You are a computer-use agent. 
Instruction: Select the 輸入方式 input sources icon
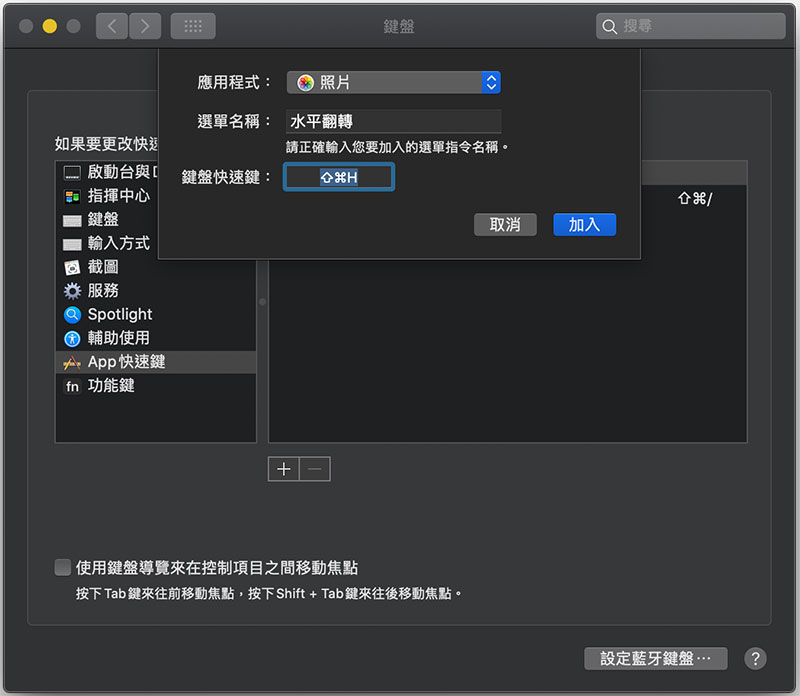(x=72, y=243)
